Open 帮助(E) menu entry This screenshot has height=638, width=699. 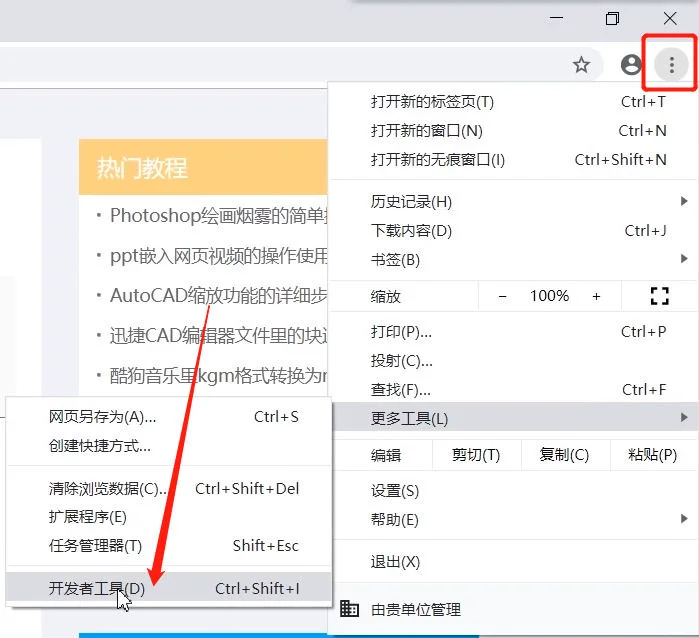(513, 519)
